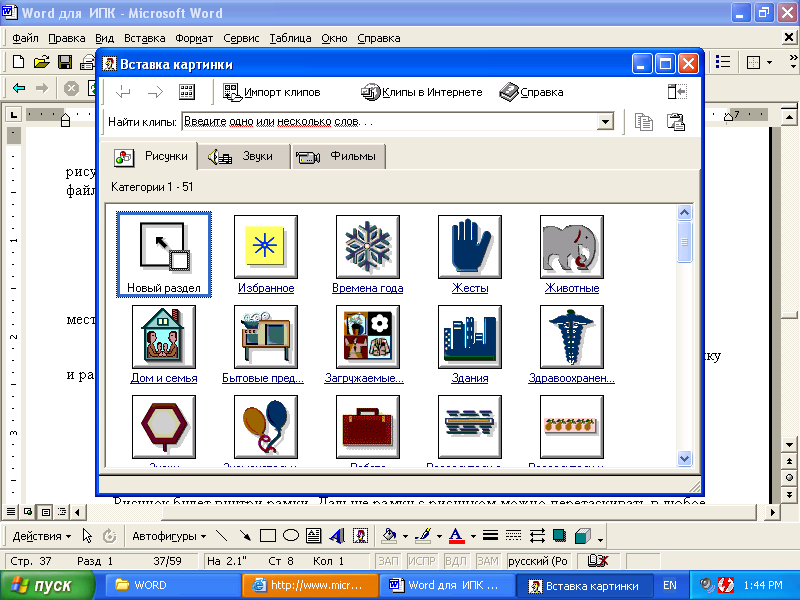Click the Line Color brush icon
The height and width of the screenshot is (600, 800).
click(x=423, y=535)
